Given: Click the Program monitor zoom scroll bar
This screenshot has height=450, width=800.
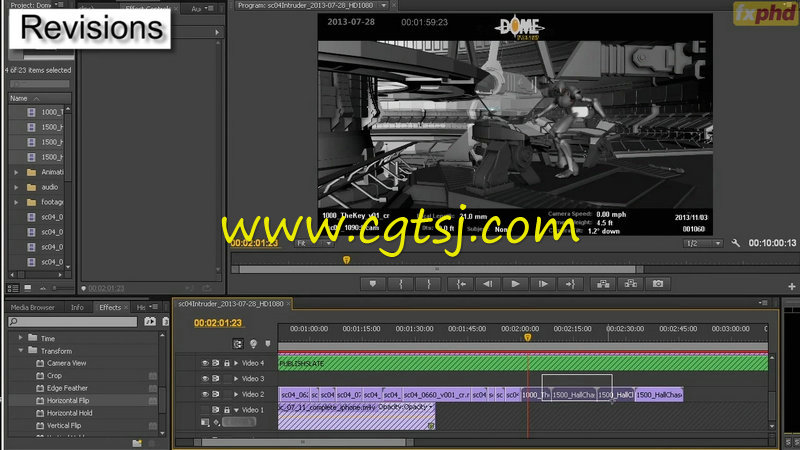Looking at the screenshot, I should click(x=437, y=269).
